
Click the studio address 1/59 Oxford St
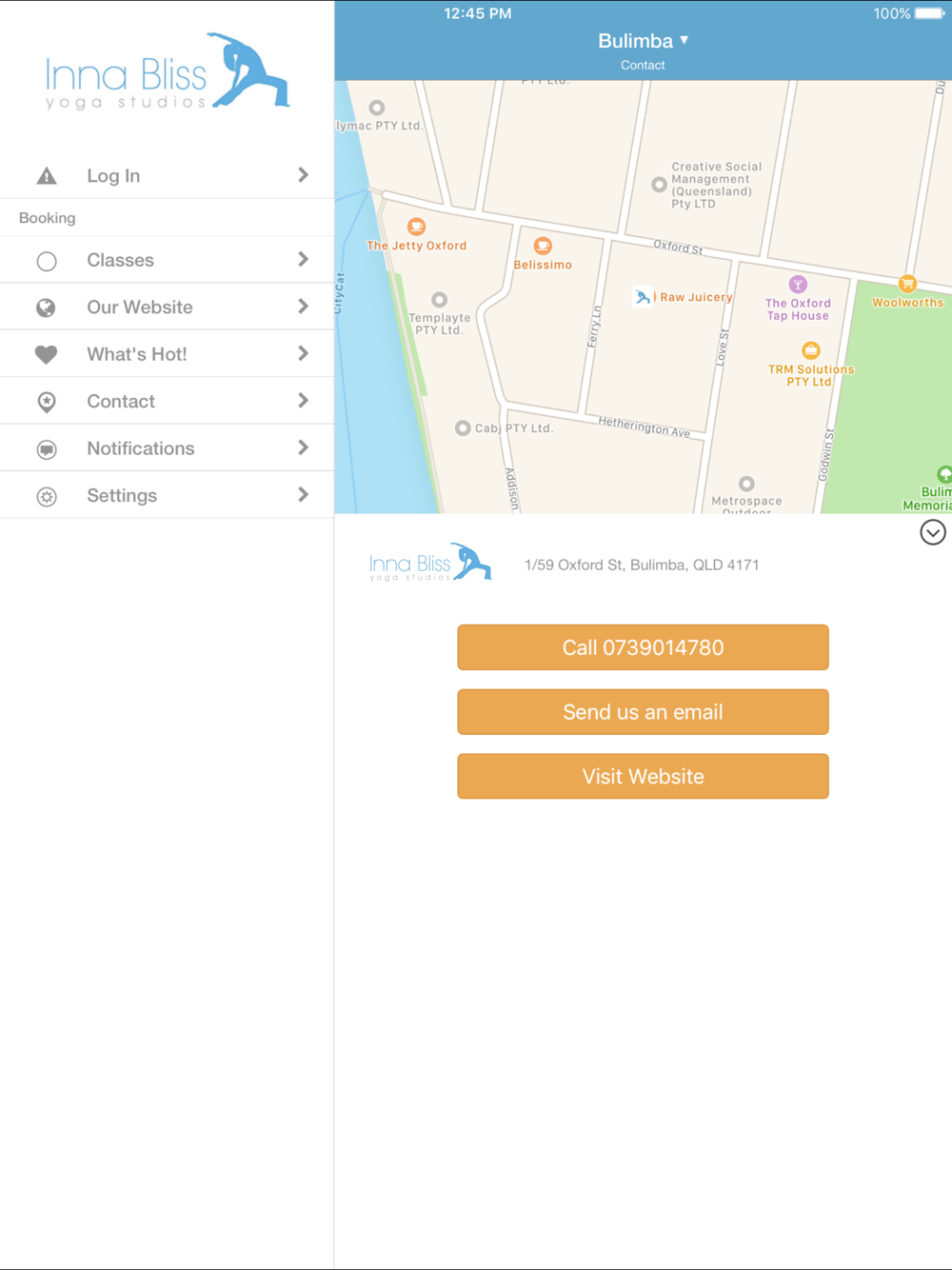[642, 565]
